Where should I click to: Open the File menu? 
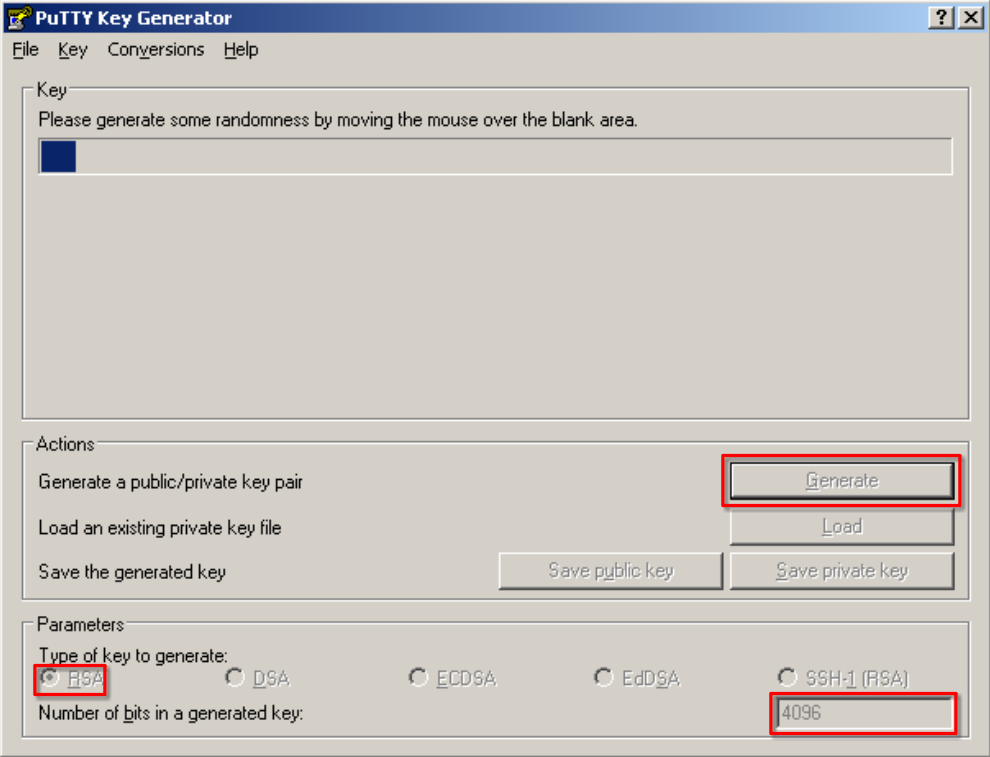click(25, 49)
